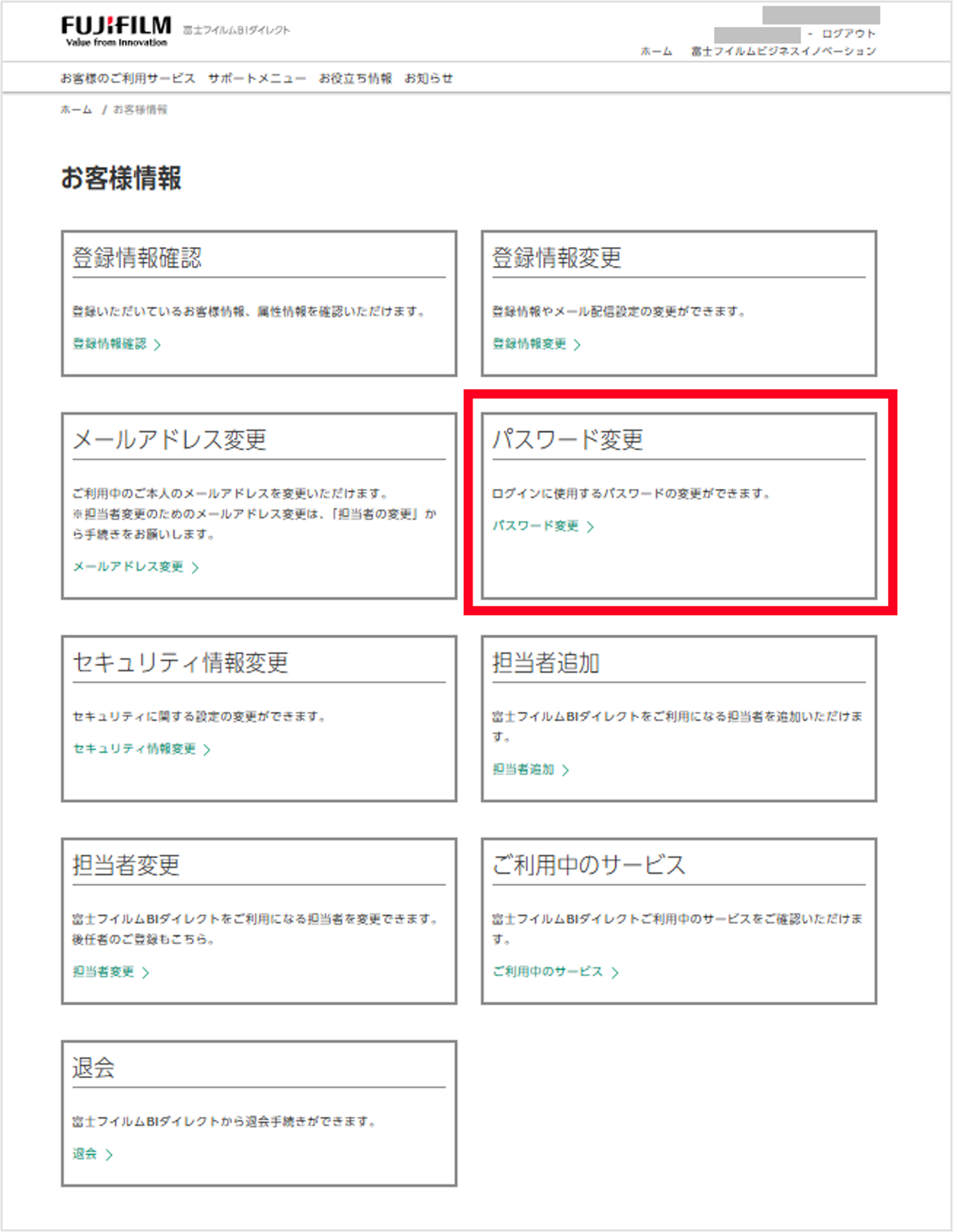Go to ホーム via the top-right header link
Image resolution: width=953 pixels, height=1232 pixels.
[656, 52]
